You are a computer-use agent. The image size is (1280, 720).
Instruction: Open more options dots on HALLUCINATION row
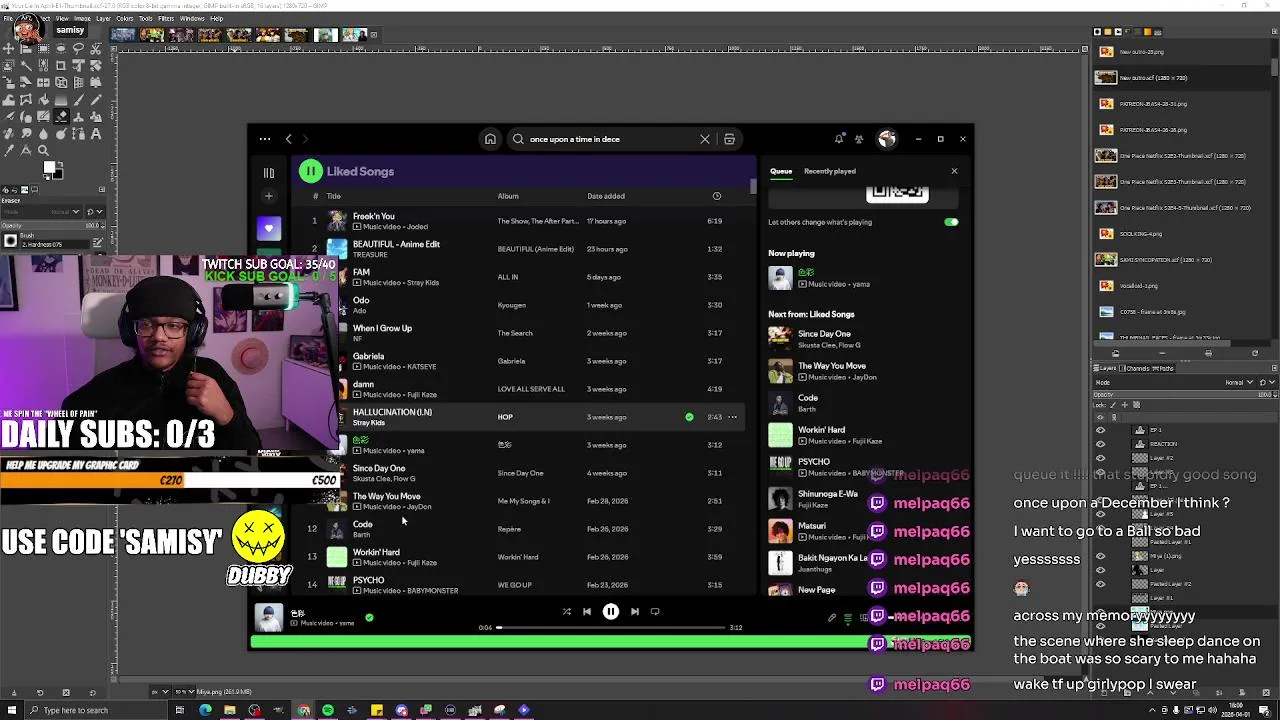[732, 417]
